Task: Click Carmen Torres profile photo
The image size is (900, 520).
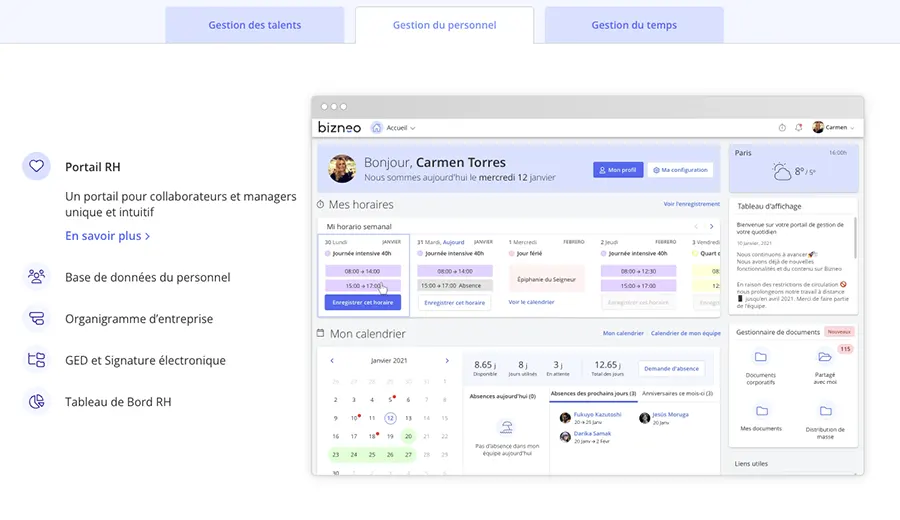Action: tap(342, 169)
